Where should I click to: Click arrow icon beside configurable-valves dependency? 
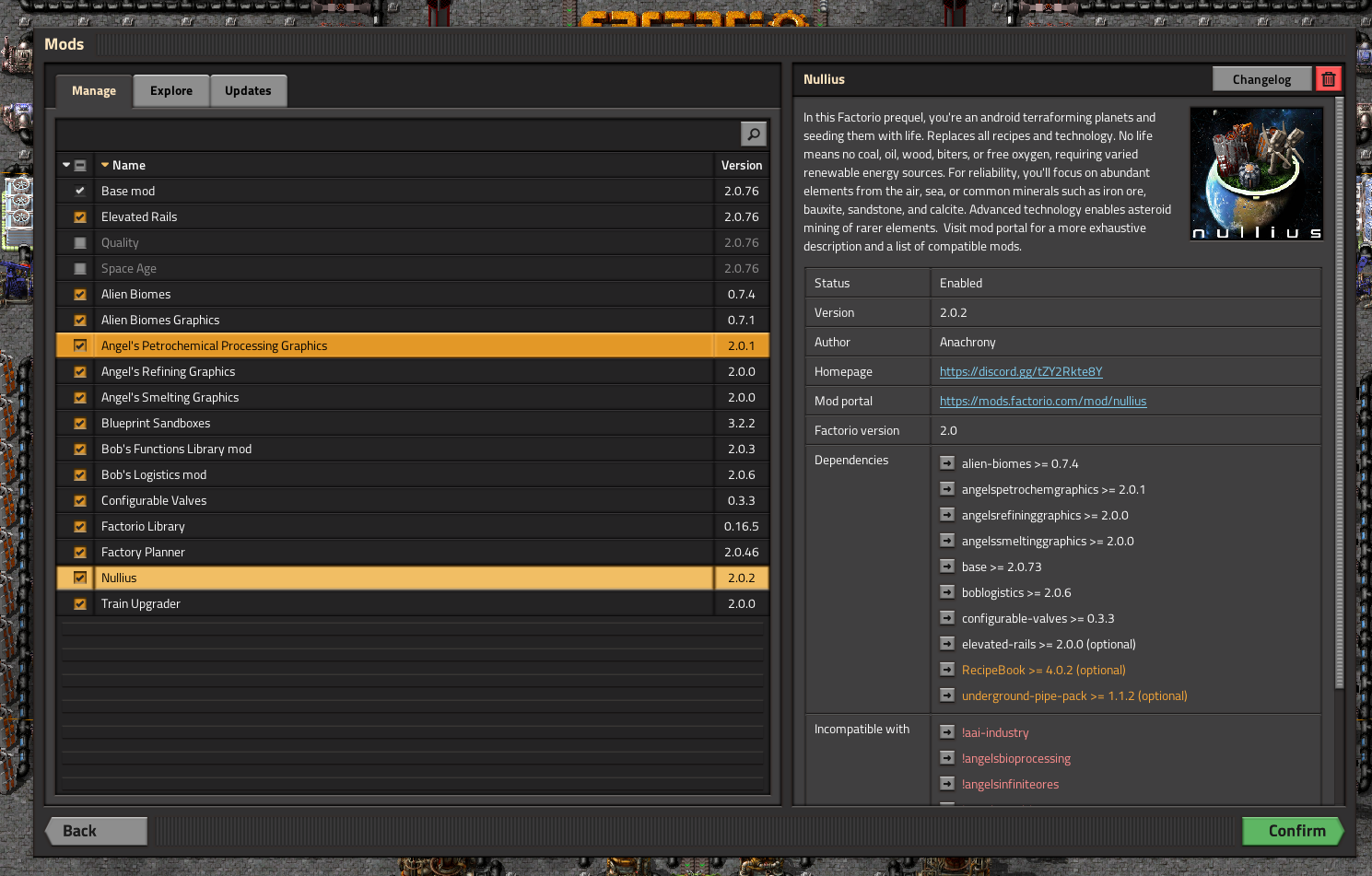(x=947, y=618)
